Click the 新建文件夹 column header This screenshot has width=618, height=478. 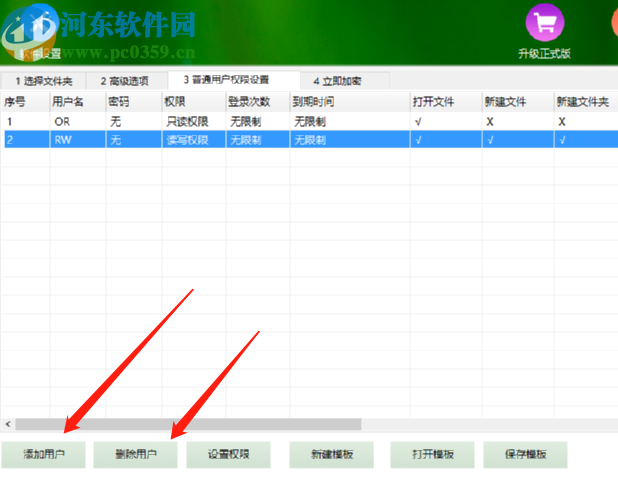[x=586, y=102]
